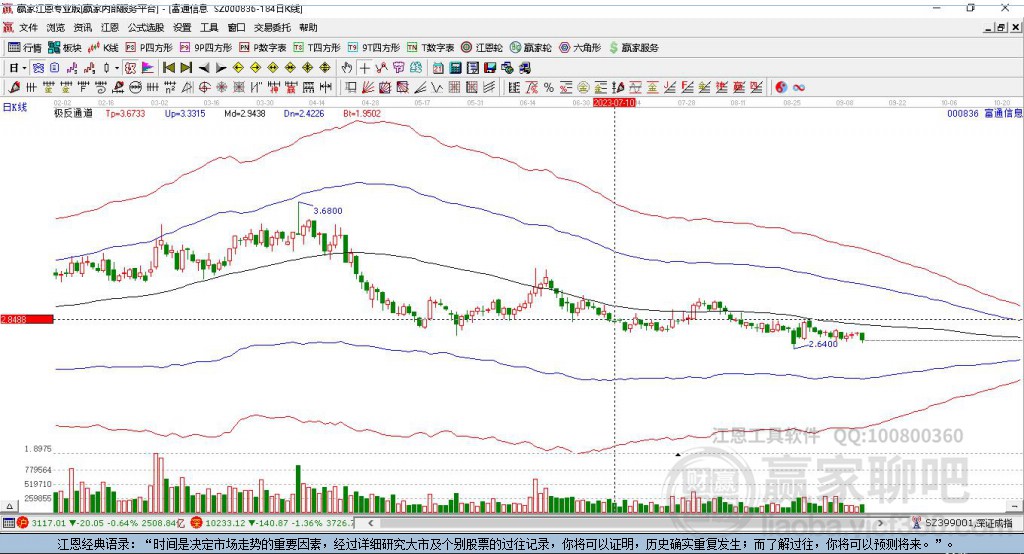Open the 浏览 menu
1024x554 pixels.
(x=56, y=27)
